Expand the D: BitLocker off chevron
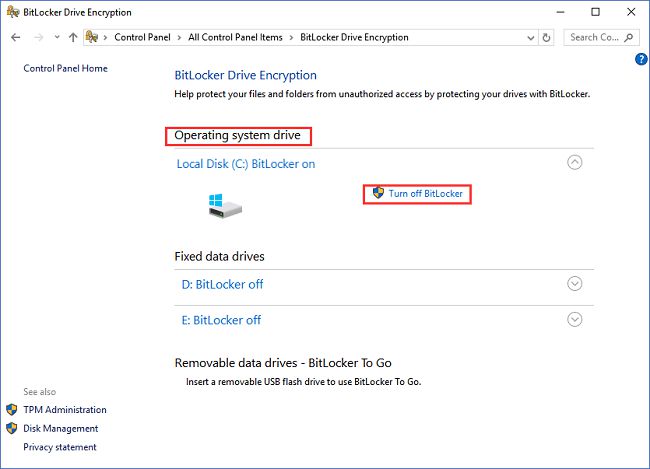 [x=574, y=284]
